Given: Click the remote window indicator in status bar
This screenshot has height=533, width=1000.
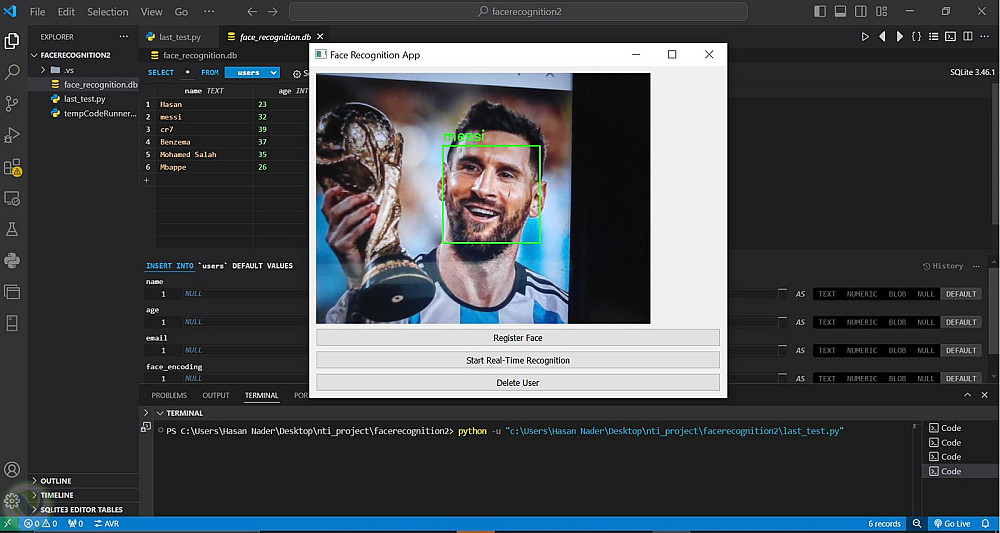Looking at the screenshot, I should pos(8,524).
